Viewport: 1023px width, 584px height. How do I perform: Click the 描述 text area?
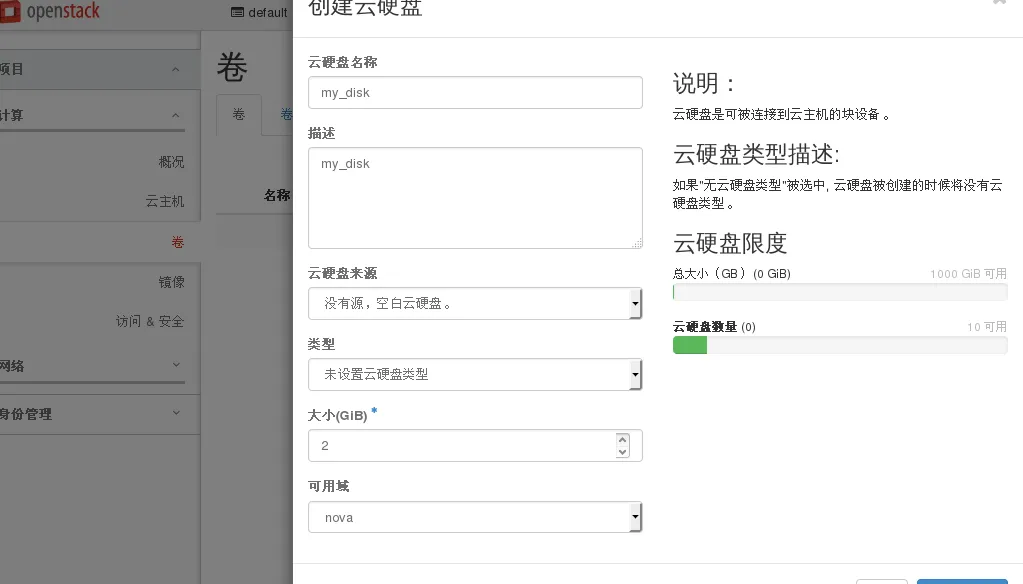(475, 198)
